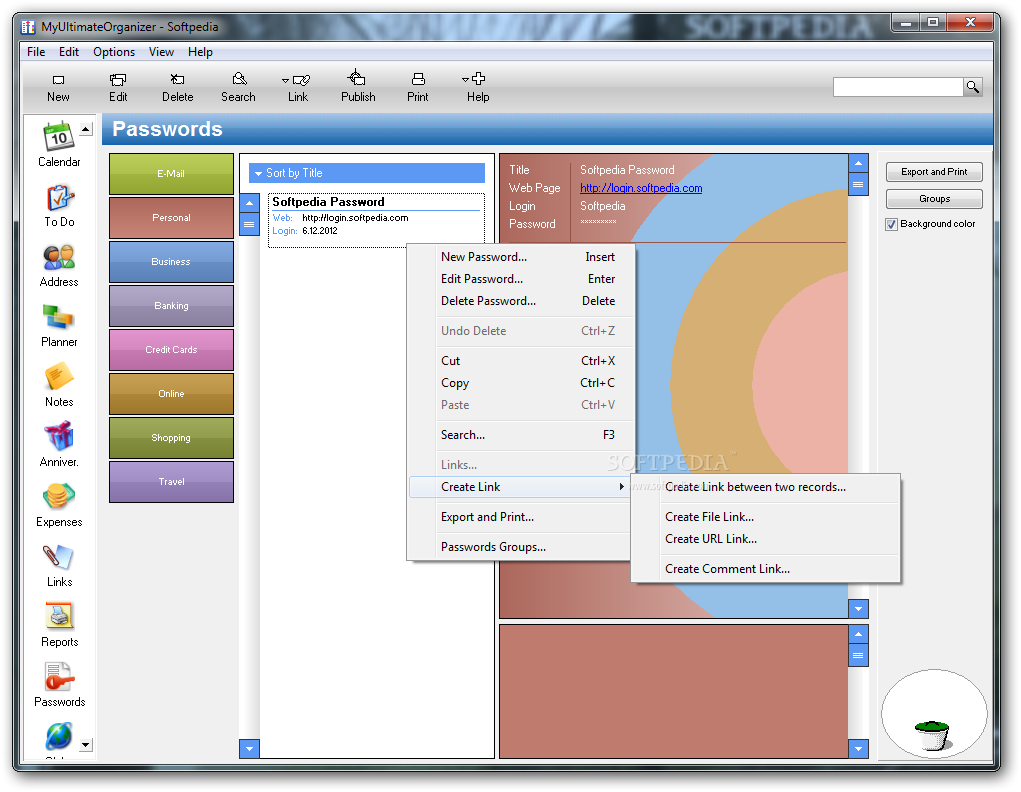Click the MyUltimateOrganizer title bar icon
Viewport: 1021px width, 792px height.
(x=28, y=27)
